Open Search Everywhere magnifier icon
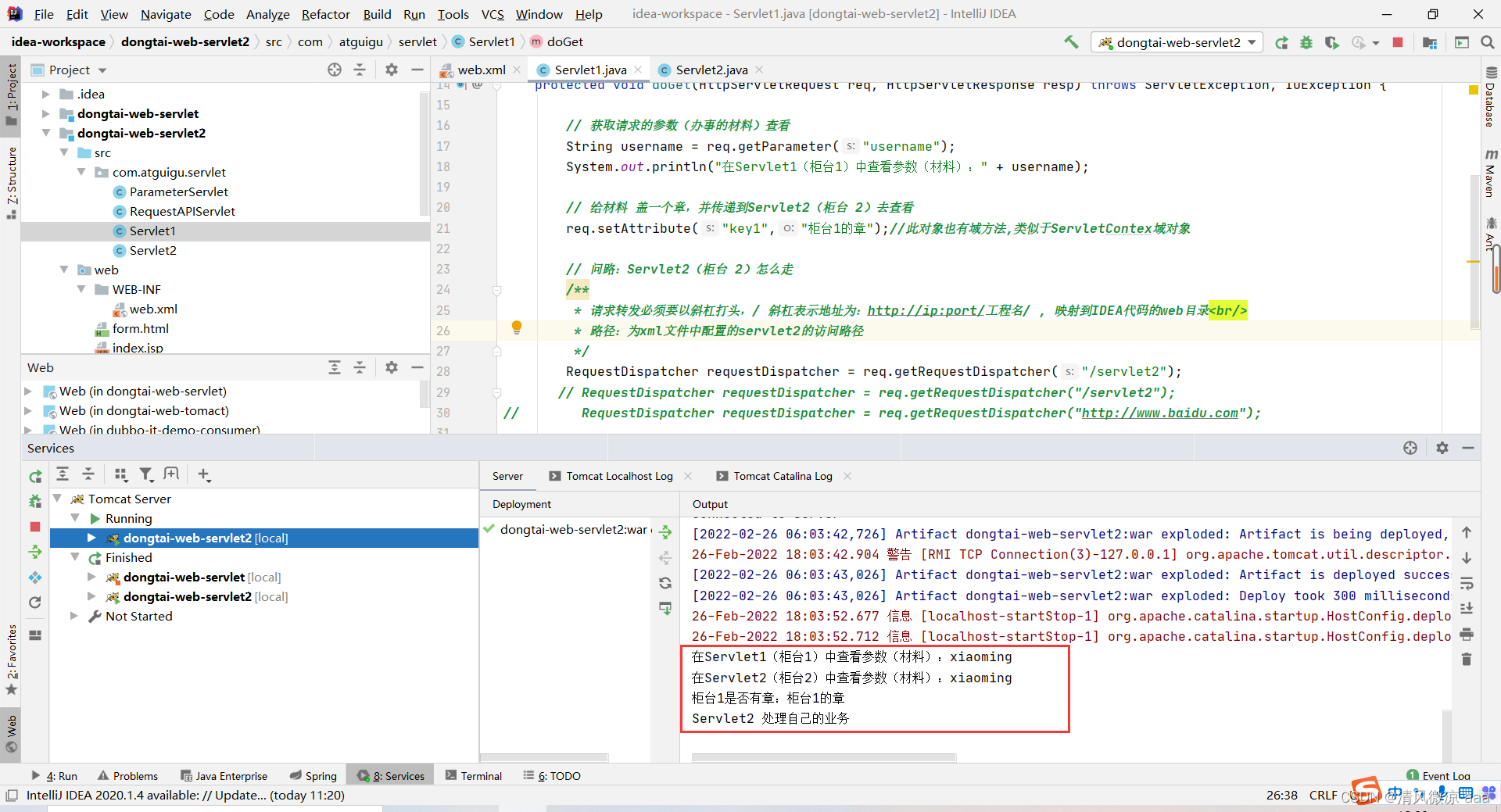 (1487, 42)
